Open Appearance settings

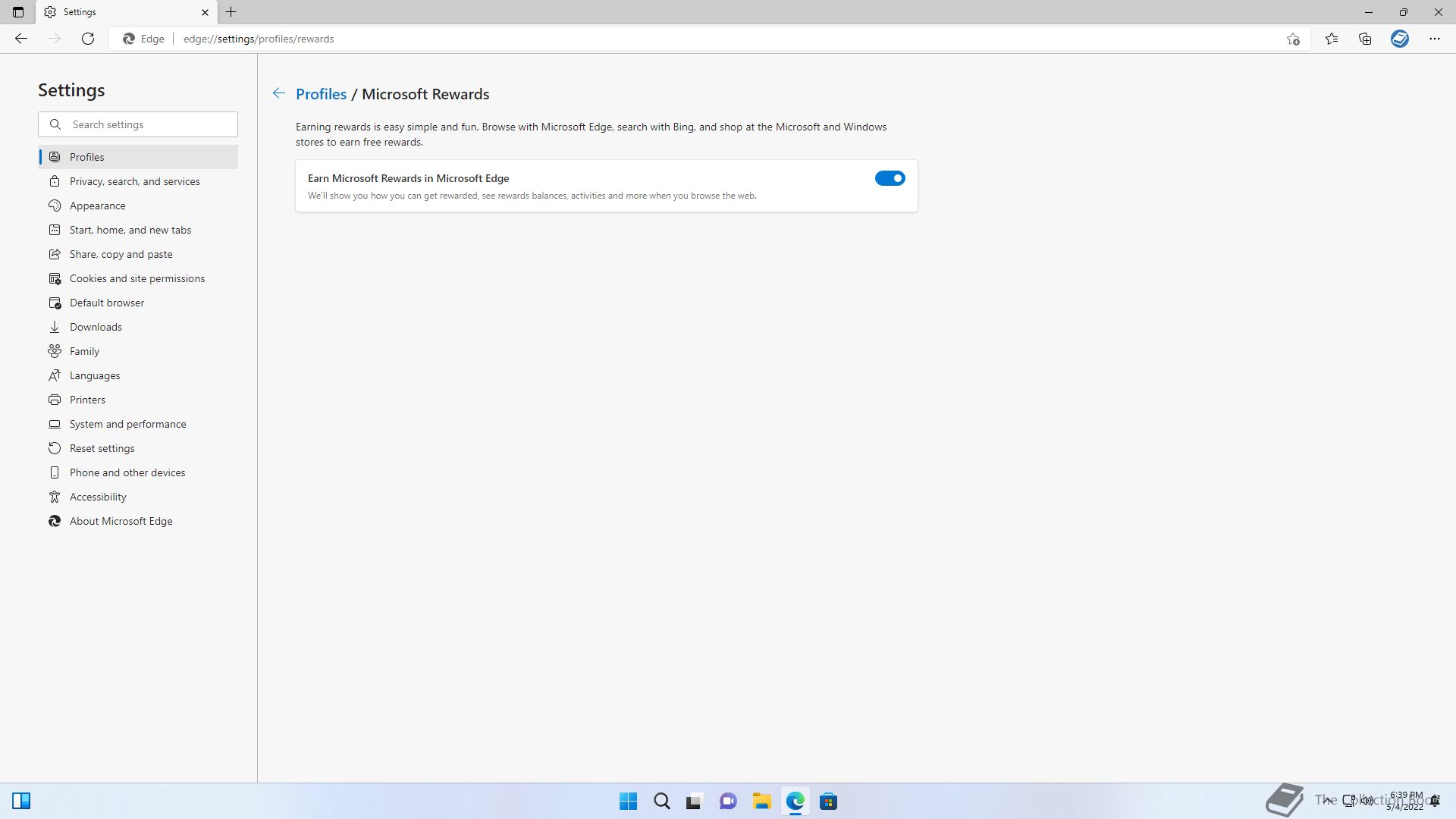138,206
